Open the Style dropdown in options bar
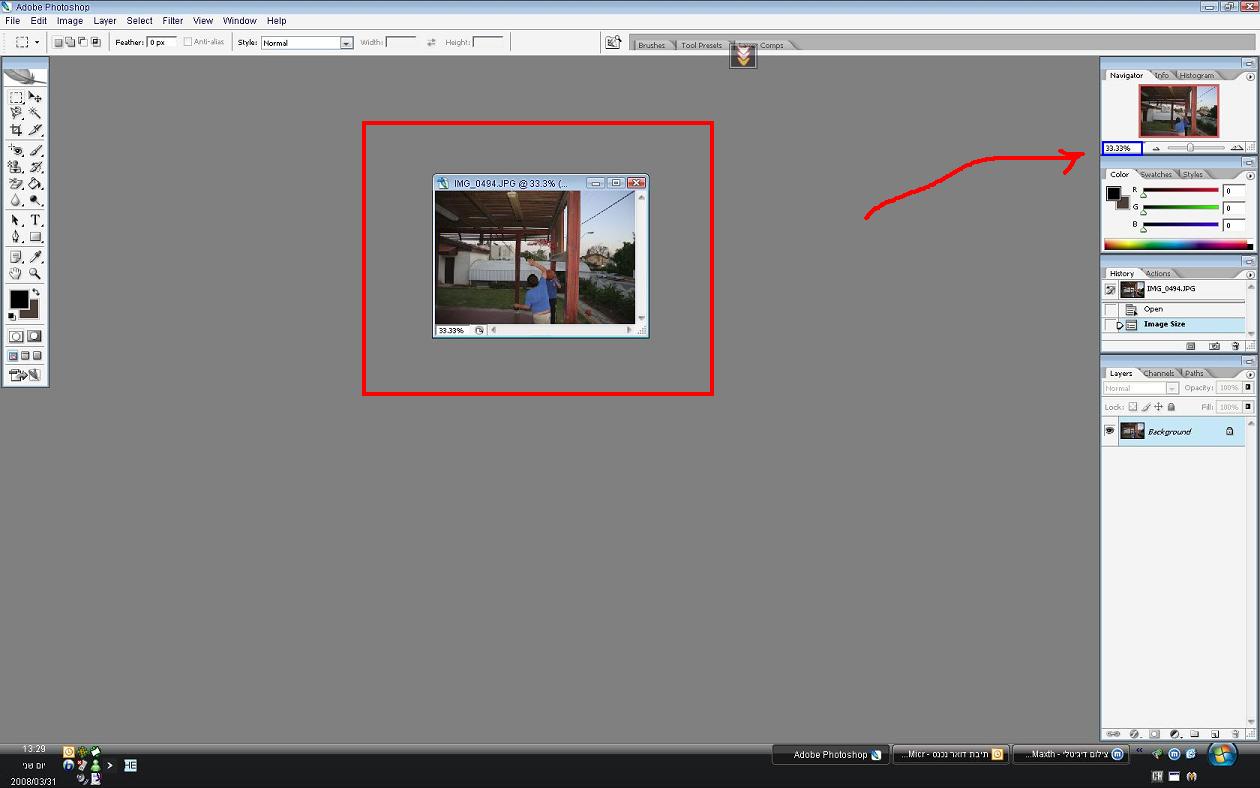This screenshot has width=1260, height=788. pyautogui.click(x=346, y=43)
